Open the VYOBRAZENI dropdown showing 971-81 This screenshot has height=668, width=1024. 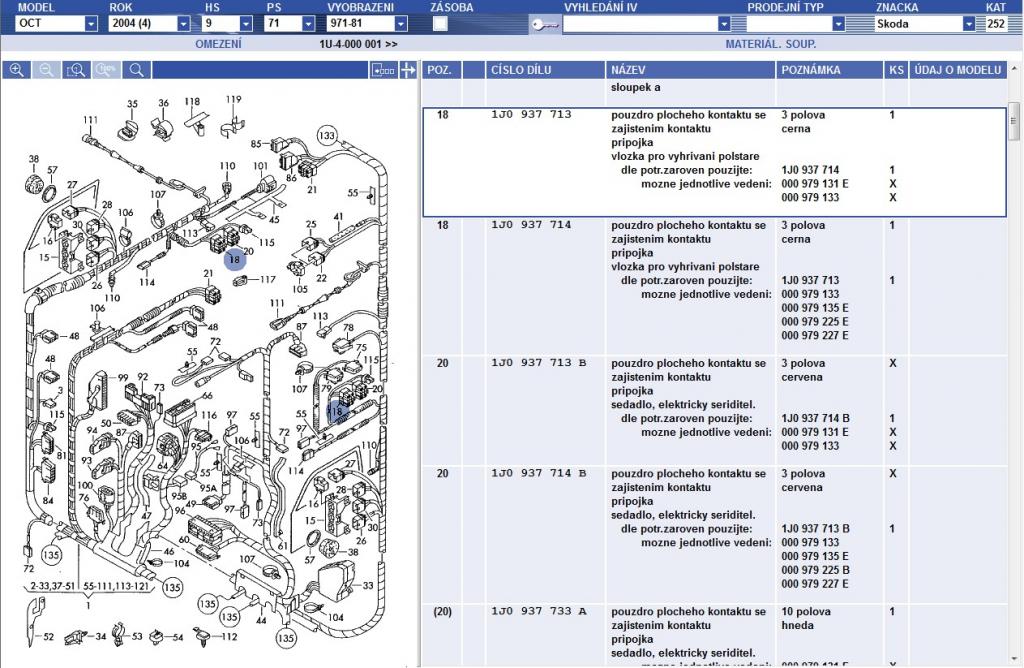pyautogui.click(x=401, y=24)
